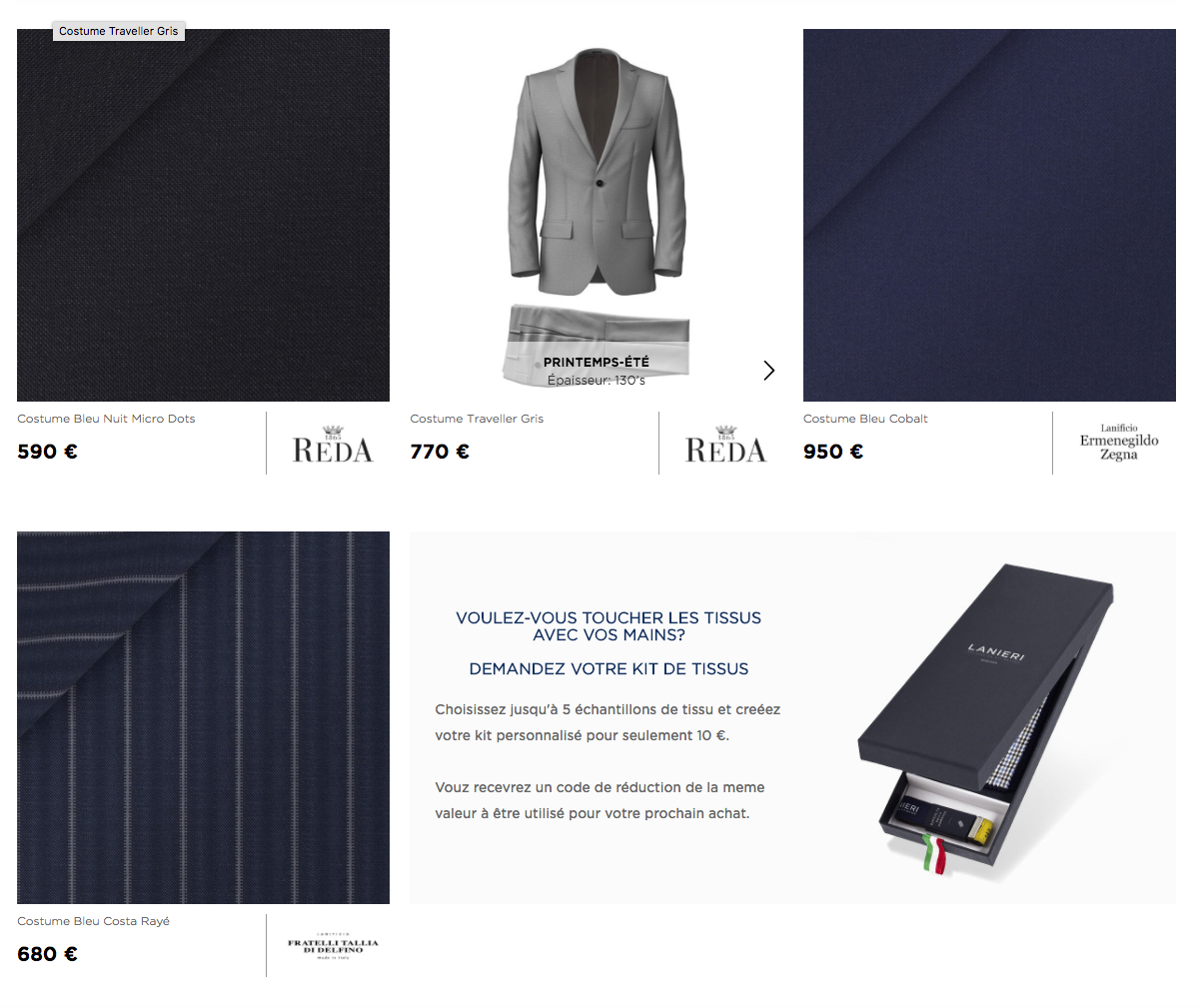Viewport: 1202px width, 1008px height.
Task: Click the next image chevron arrow
Action: tap(768, 371)
